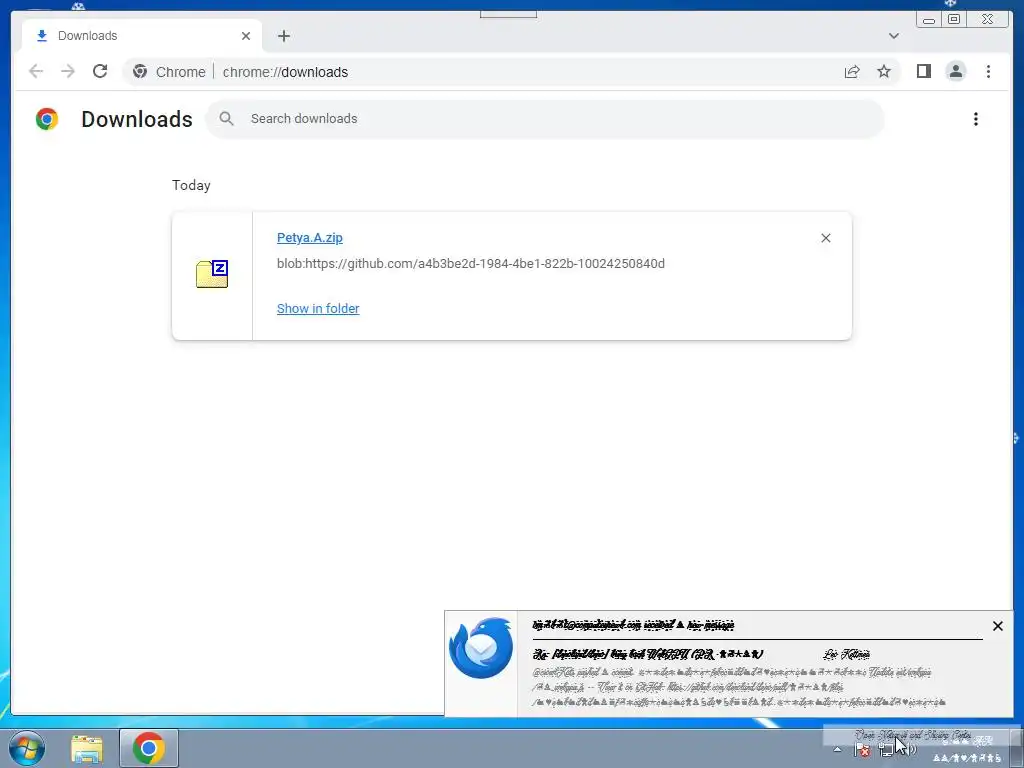Go back using the browser back arrow
Image resolution: width=1024 pixels, height=768 pixels.
click(36, 71)
